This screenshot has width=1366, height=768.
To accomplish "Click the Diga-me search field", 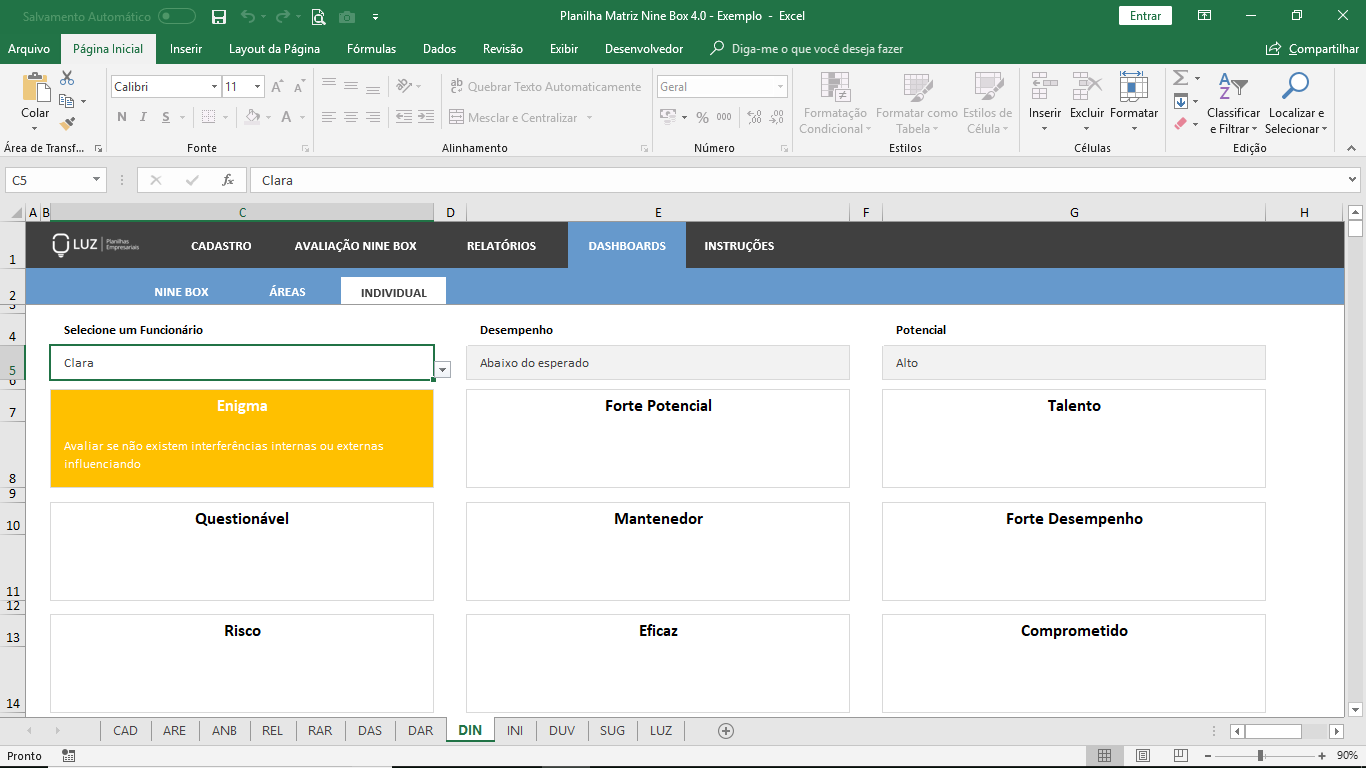I will 817,49.
